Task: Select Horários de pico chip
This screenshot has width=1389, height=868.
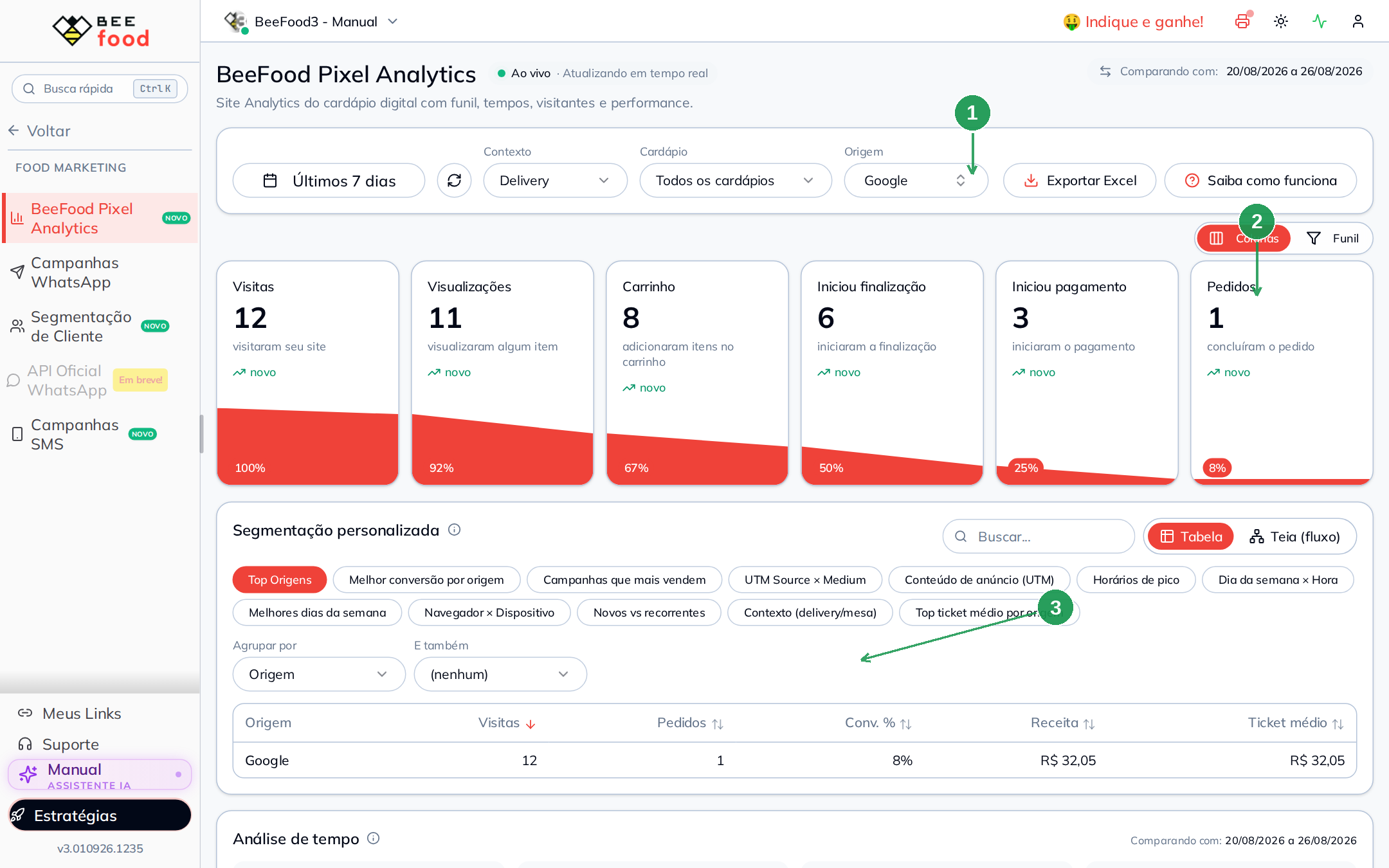Action: (1136, 580)
